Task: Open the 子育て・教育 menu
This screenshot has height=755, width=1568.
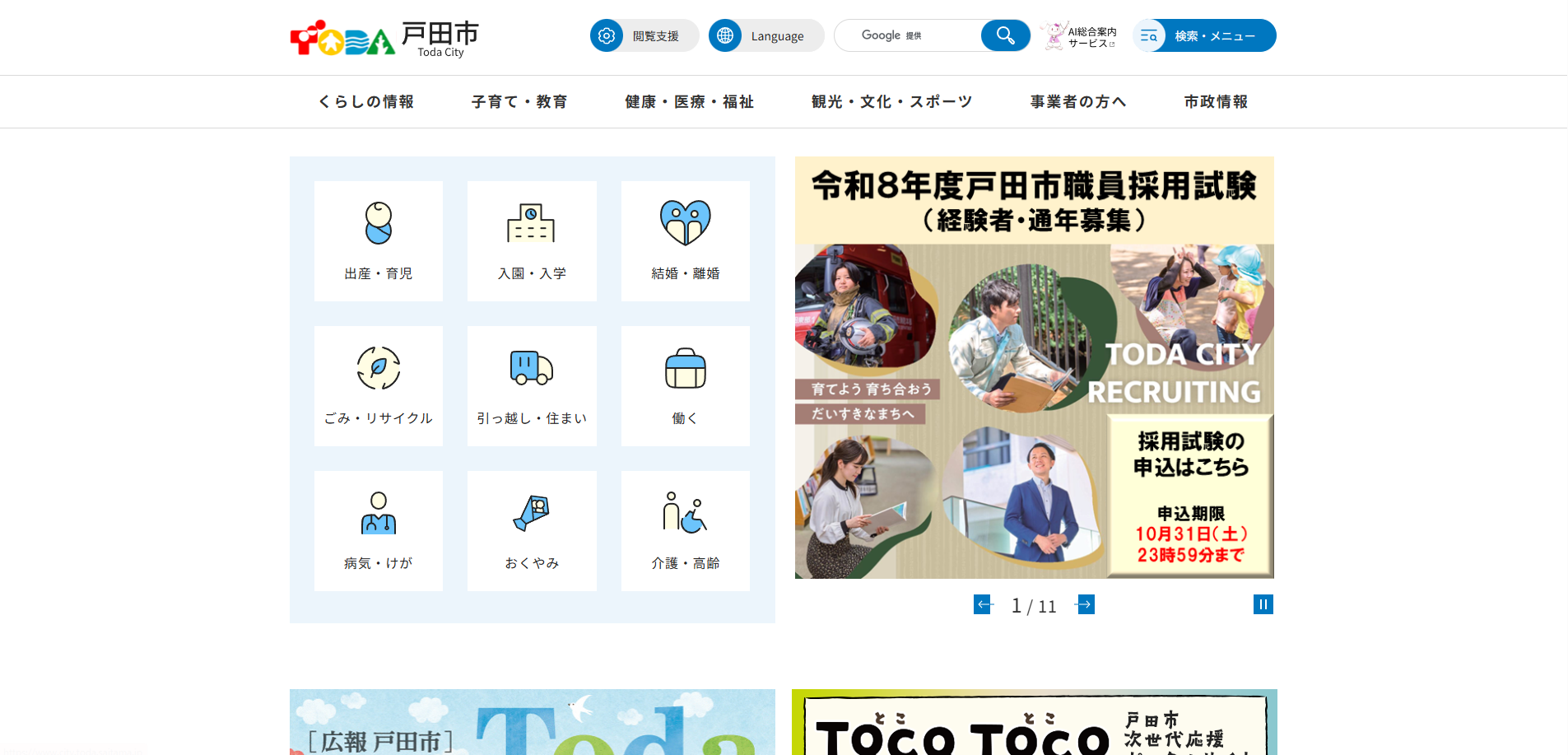Action: tap(519, 101)
